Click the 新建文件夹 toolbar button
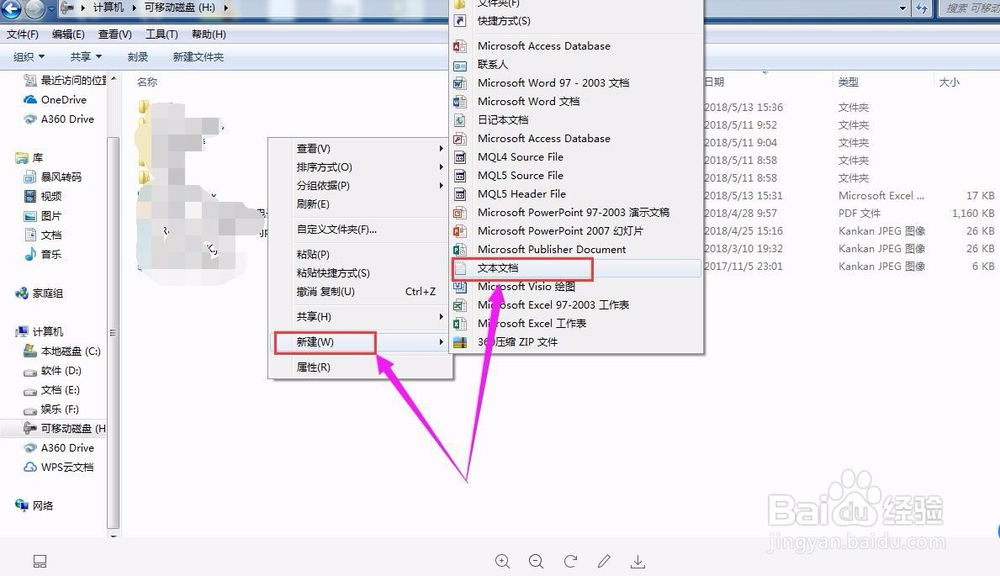 198,57
